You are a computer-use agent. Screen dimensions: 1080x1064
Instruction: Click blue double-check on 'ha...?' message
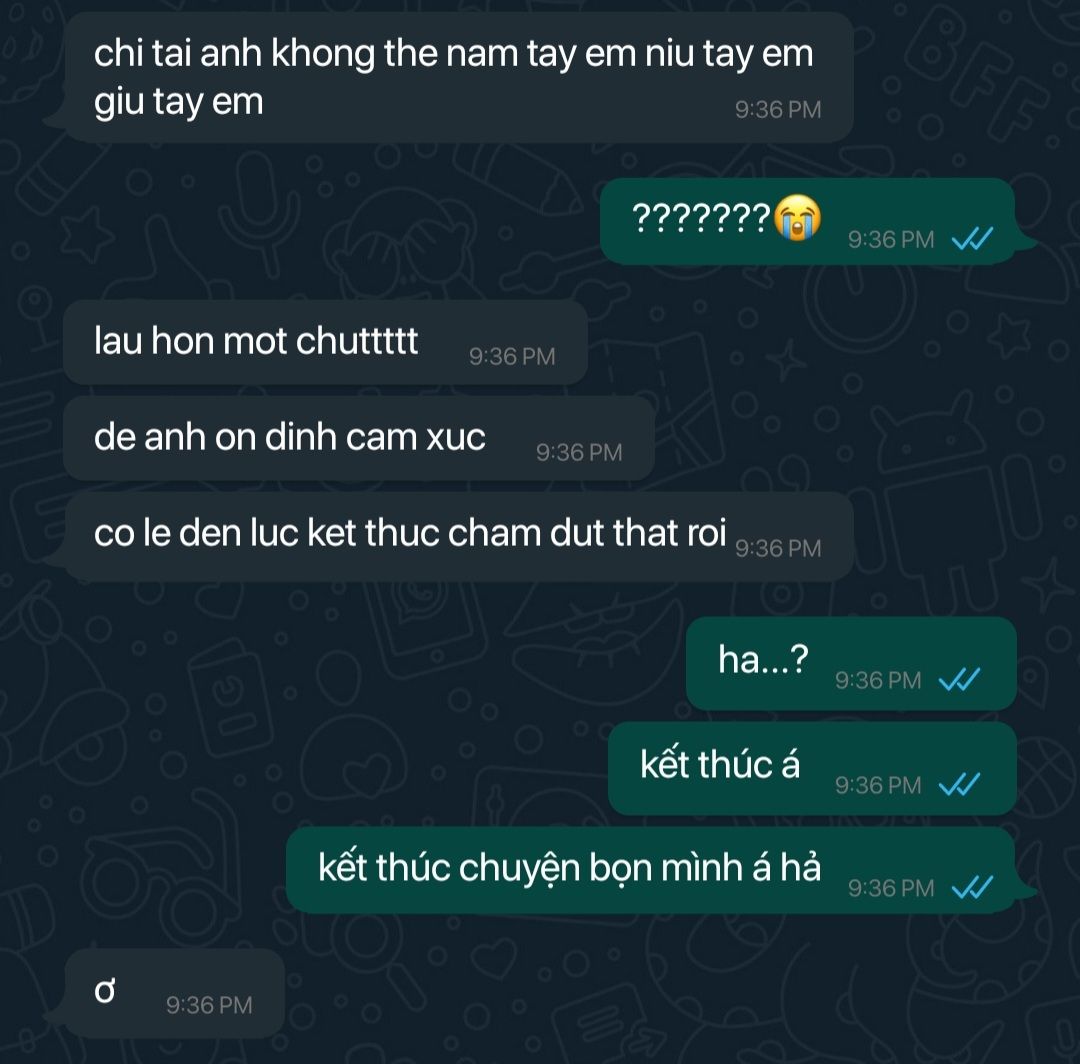959,680
